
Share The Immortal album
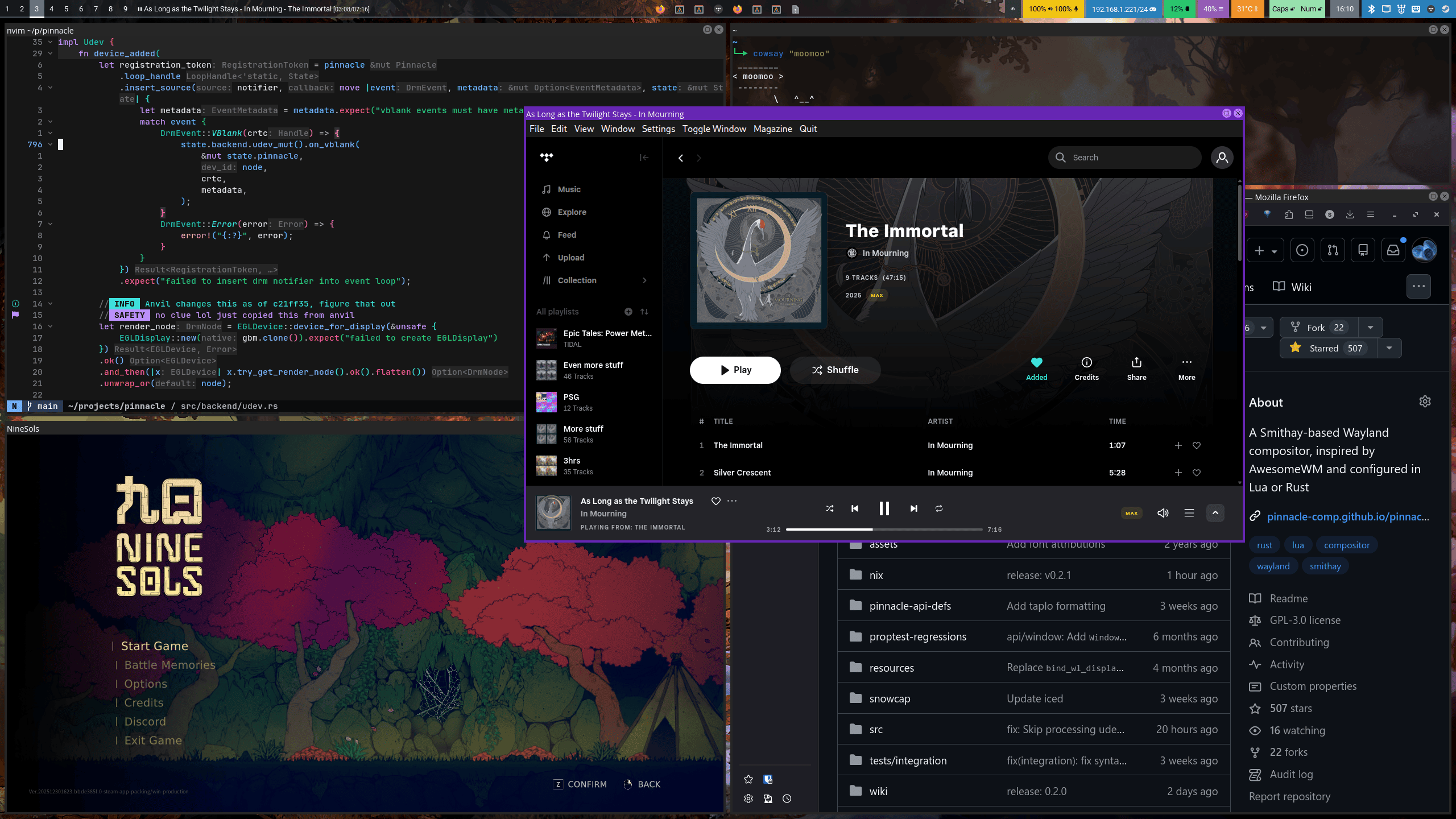click(x=1136, y=369)
